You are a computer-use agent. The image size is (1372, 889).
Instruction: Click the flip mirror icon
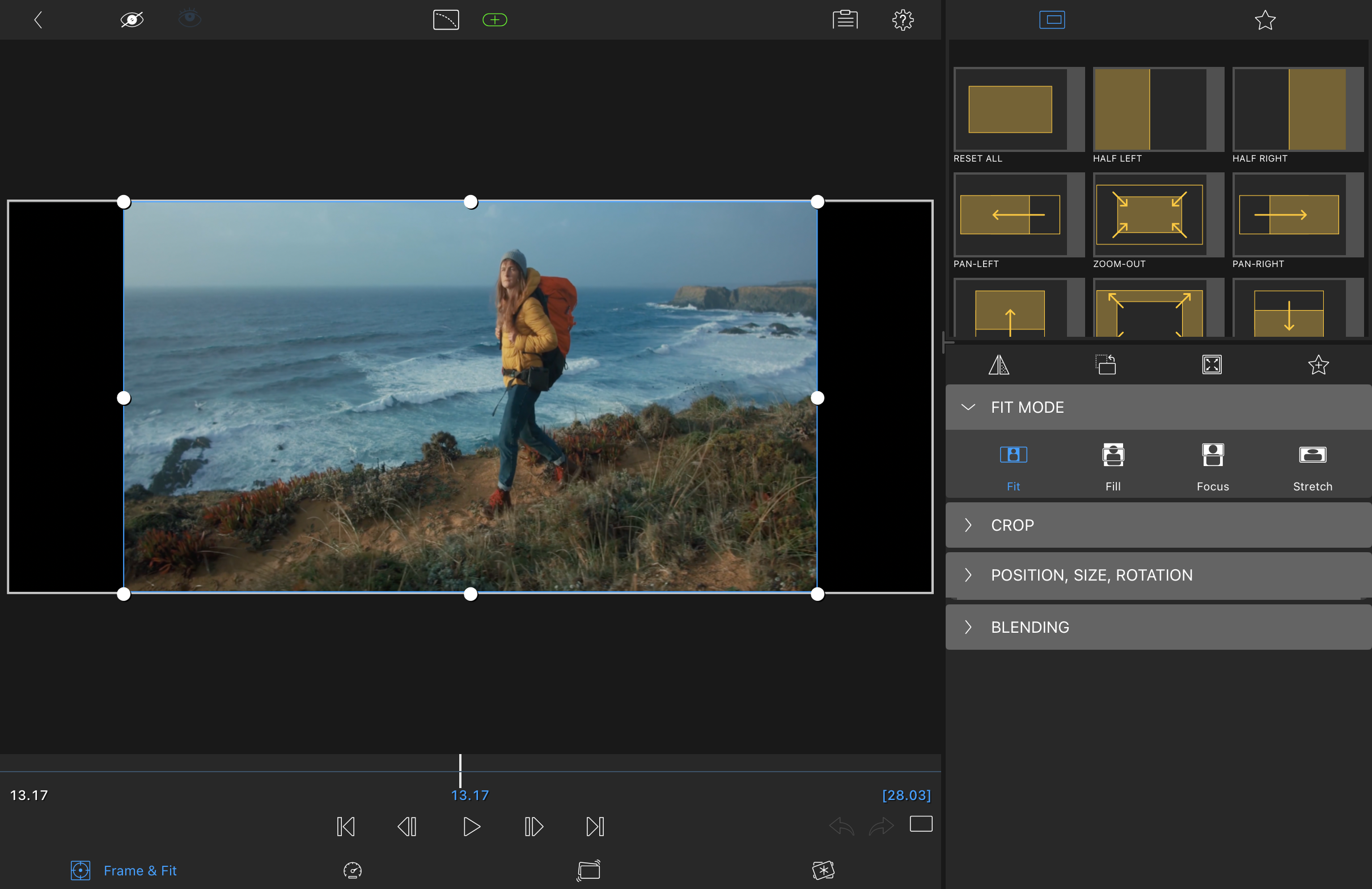tap(998, 365)
